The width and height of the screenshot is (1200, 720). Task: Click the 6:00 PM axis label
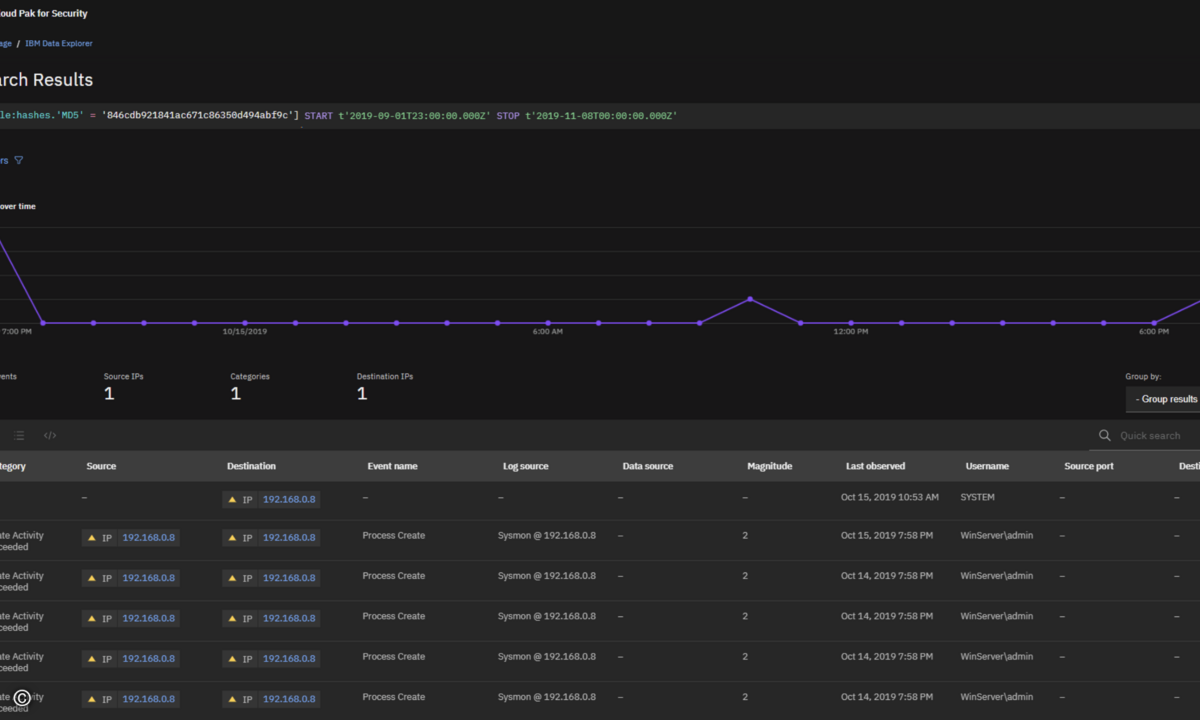pyautogui.click(x=1154, y=331)
